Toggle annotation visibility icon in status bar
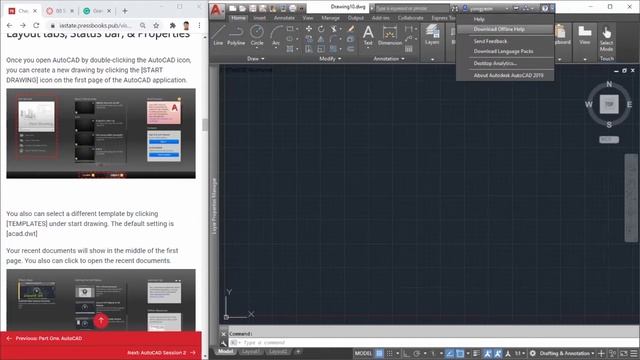The image size is (640, 360). [487, 353]
